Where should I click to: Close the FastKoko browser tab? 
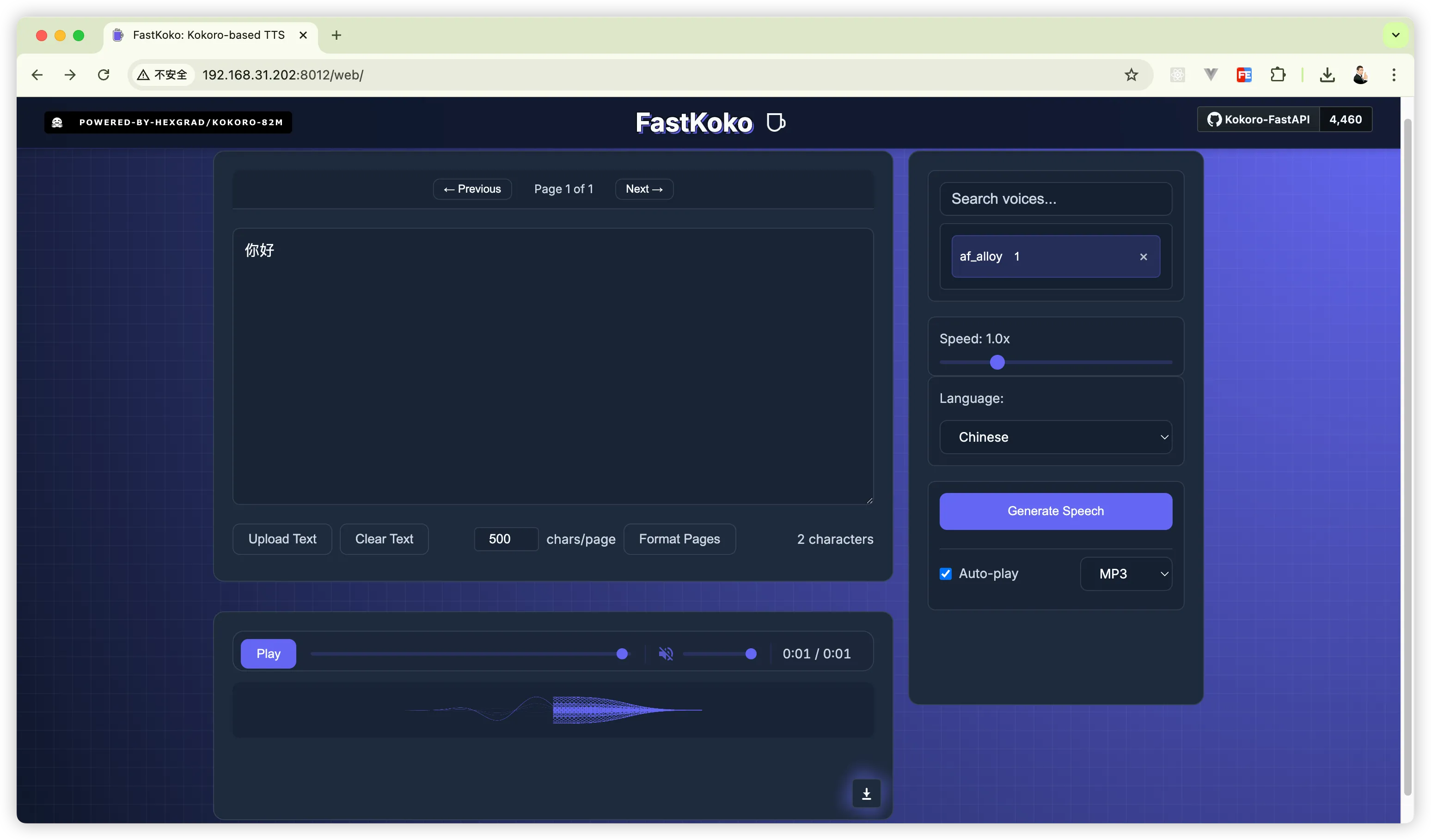click(303, 35)
